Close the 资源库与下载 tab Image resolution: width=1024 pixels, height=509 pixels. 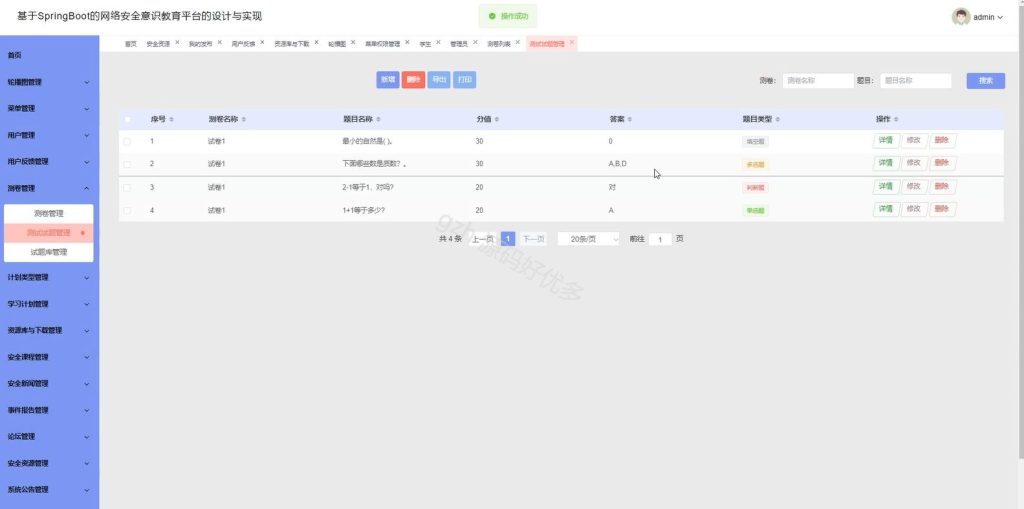(316, 42)
